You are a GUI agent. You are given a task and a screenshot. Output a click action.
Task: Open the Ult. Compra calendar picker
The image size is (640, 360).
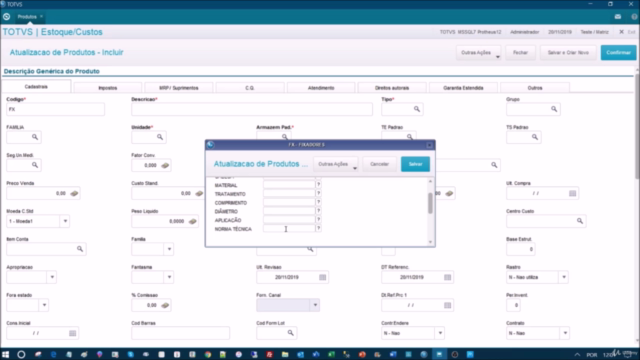pyautogui.click(x=573, y=193)
